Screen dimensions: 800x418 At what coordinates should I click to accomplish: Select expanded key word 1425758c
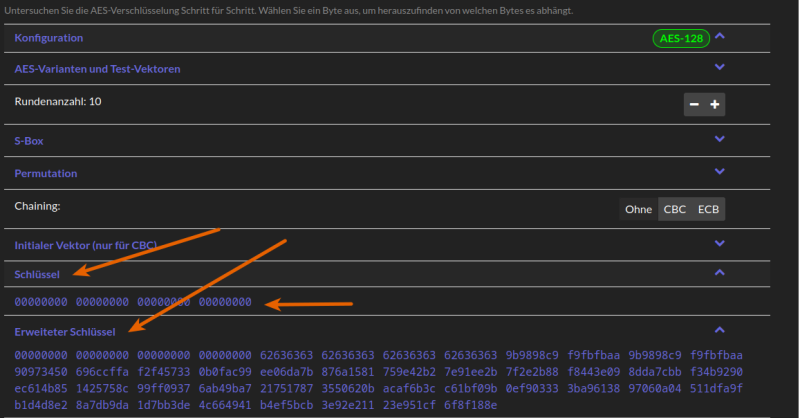102,389
